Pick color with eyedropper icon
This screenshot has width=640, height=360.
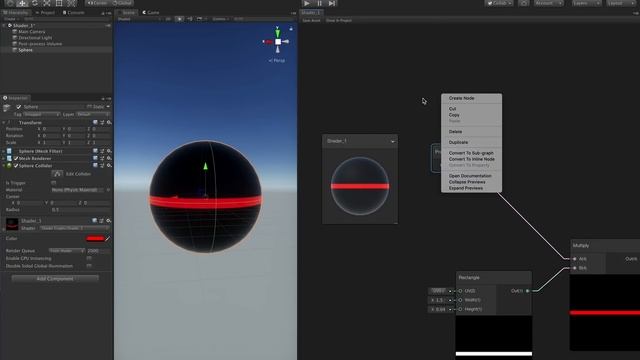coord(108,238)
